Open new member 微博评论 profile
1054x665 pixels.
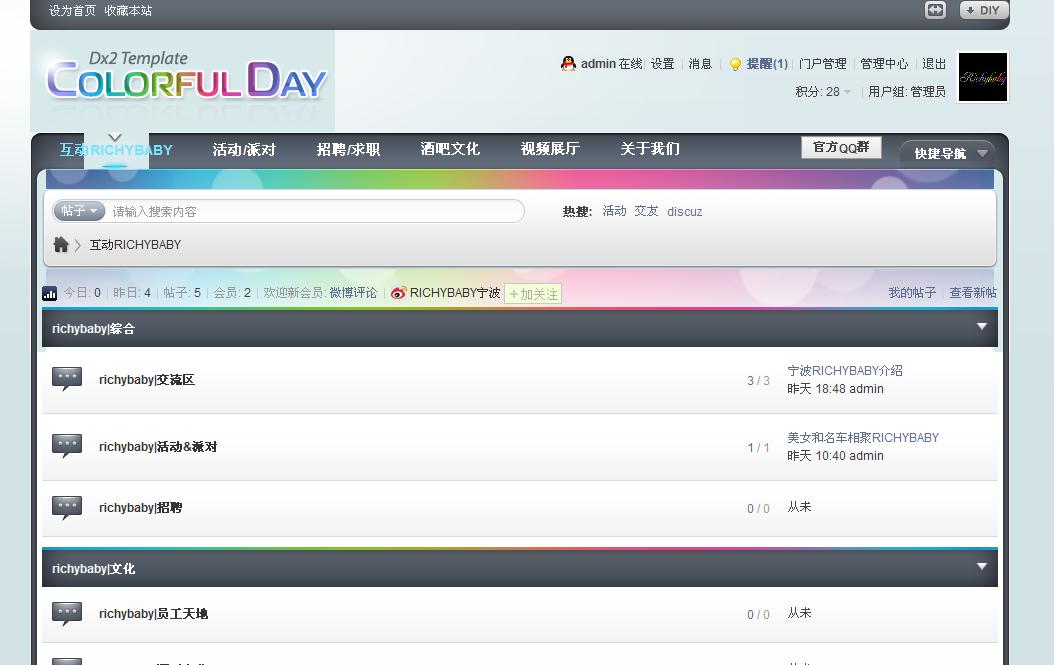click(x=353, y=293)
